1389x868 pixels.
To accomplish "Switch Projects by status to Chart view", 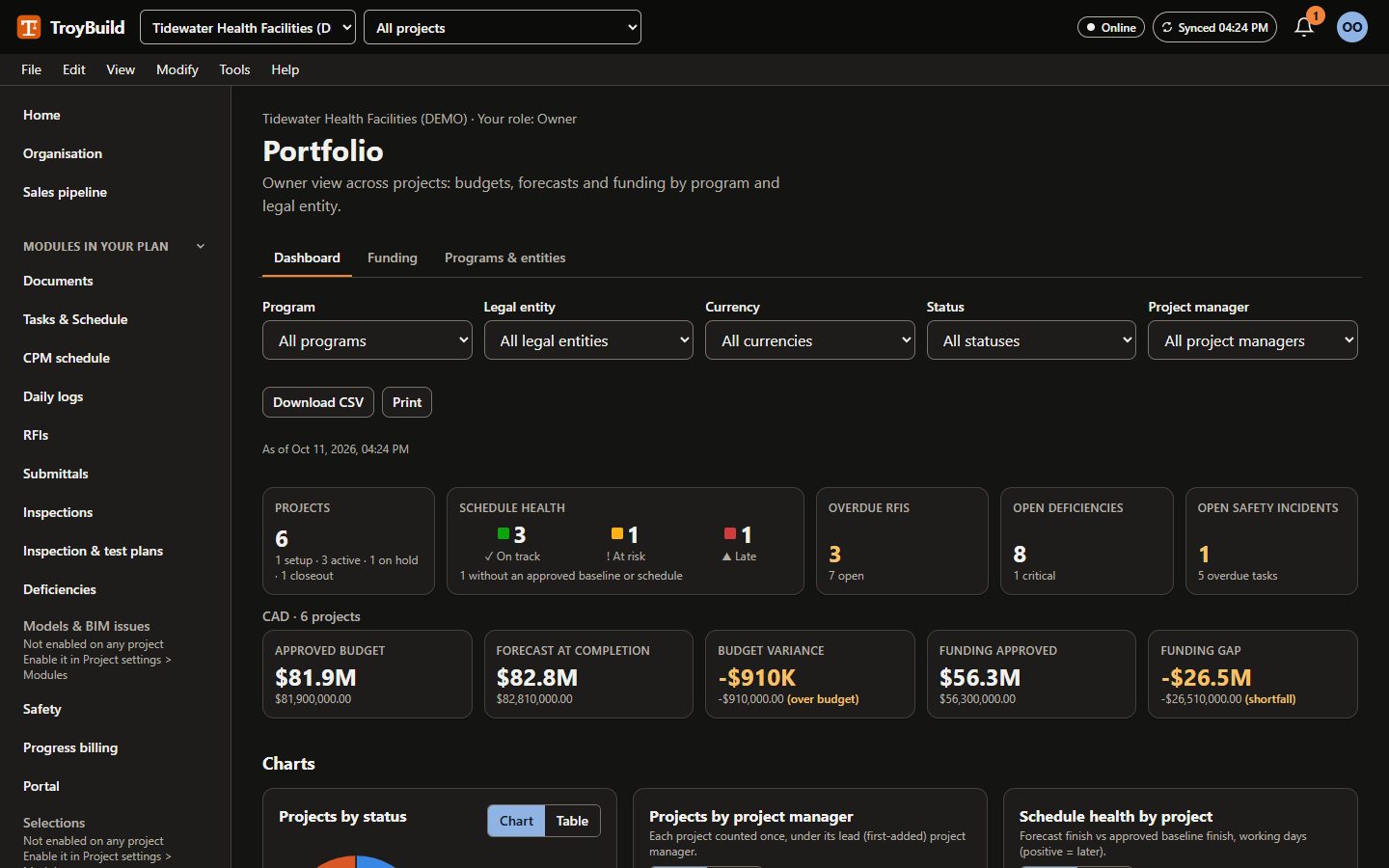I will (x=516, y=821).
